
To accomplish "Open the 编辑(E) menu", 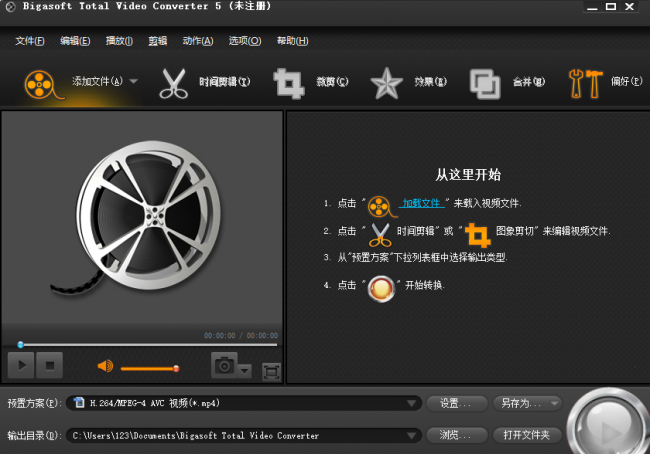I will (x=75, y=41).
